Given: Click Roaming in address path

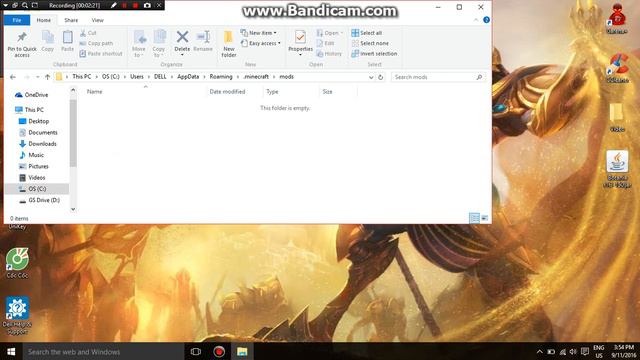Looking at the screenshot, I should 221,76.
